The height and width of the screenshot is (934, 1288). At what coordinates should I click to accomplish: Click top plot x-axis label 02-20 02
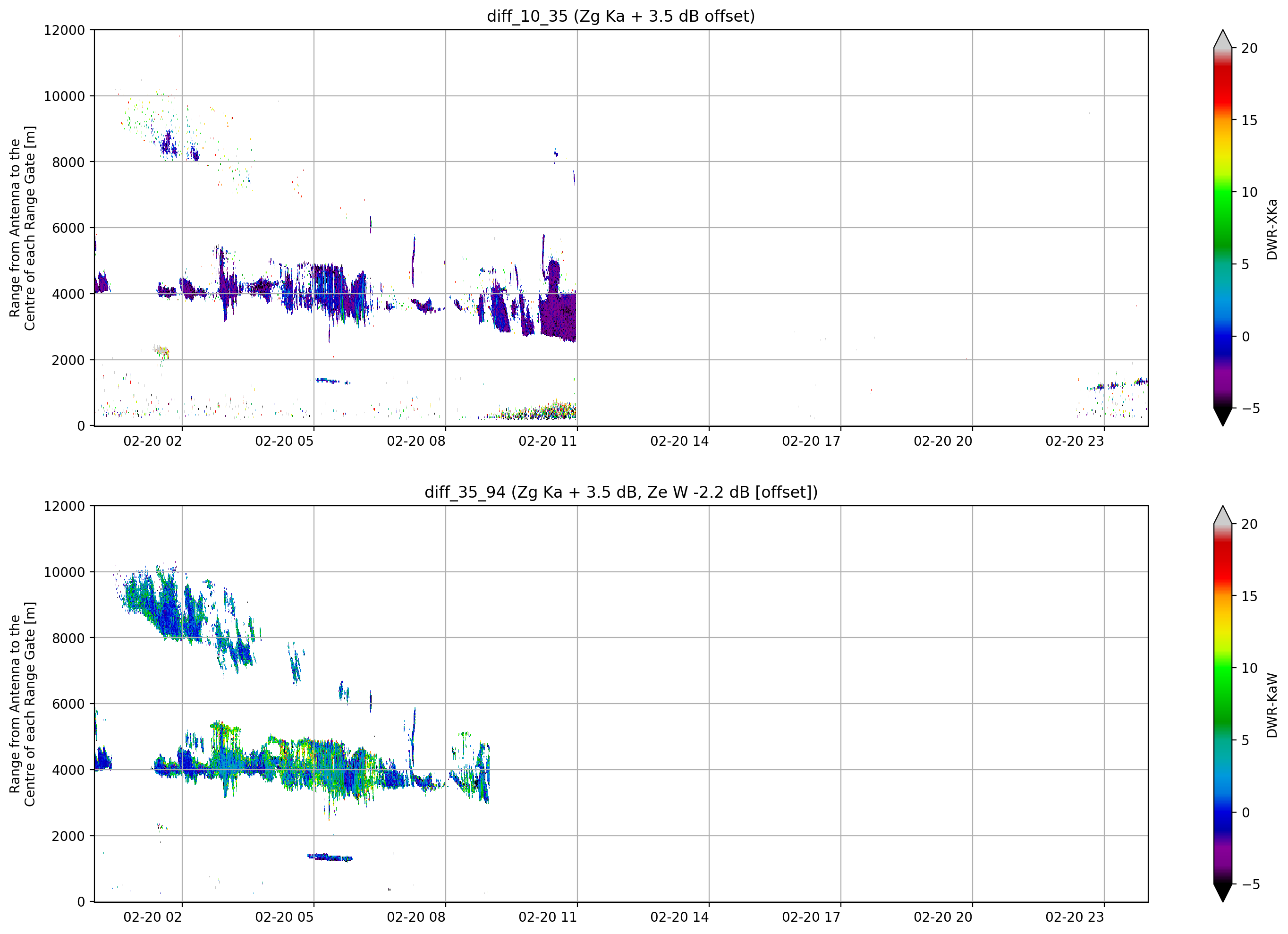(x=153, y=441)
